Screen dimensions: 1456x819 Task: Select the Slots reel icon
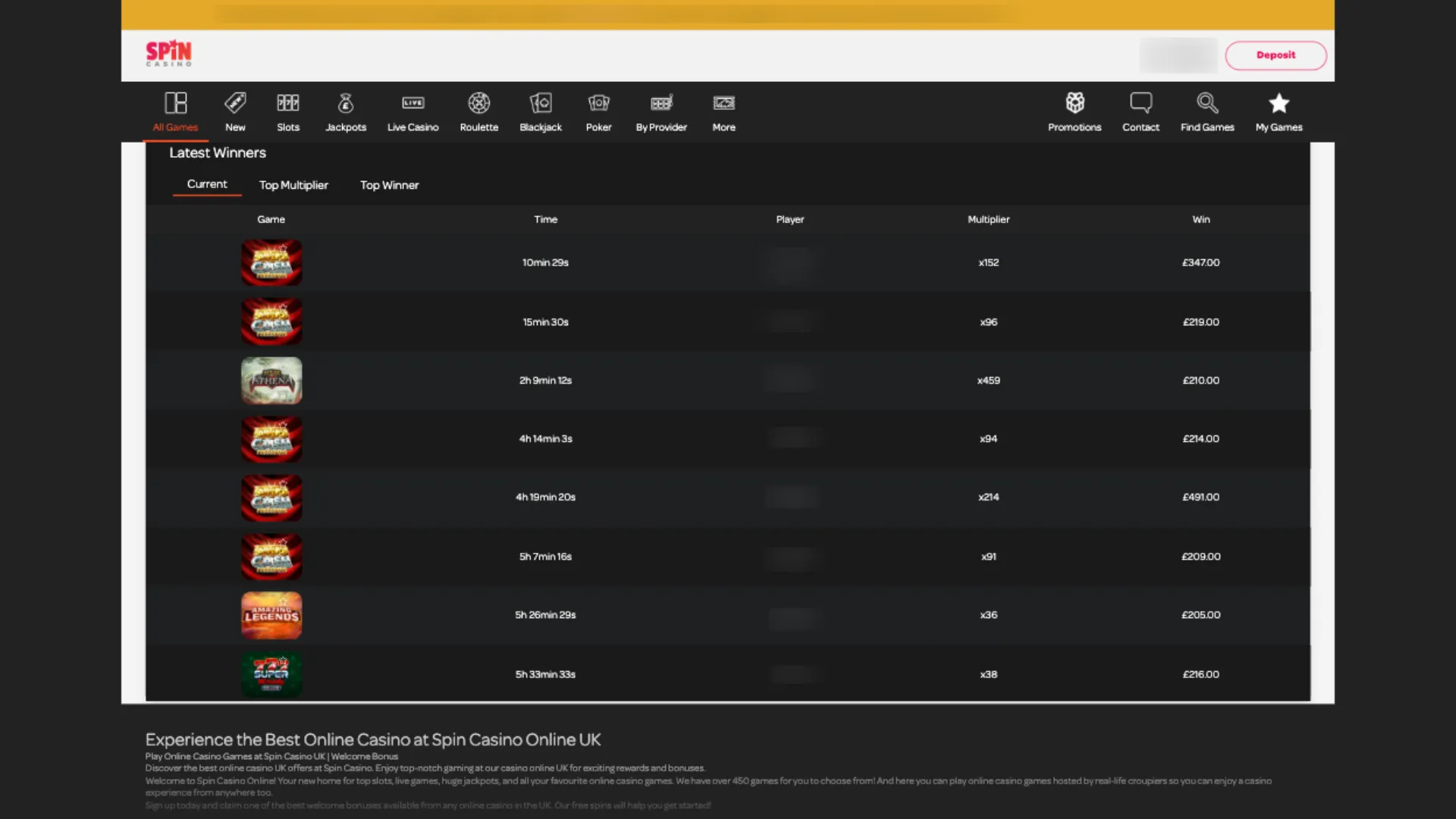pos(288,102)
